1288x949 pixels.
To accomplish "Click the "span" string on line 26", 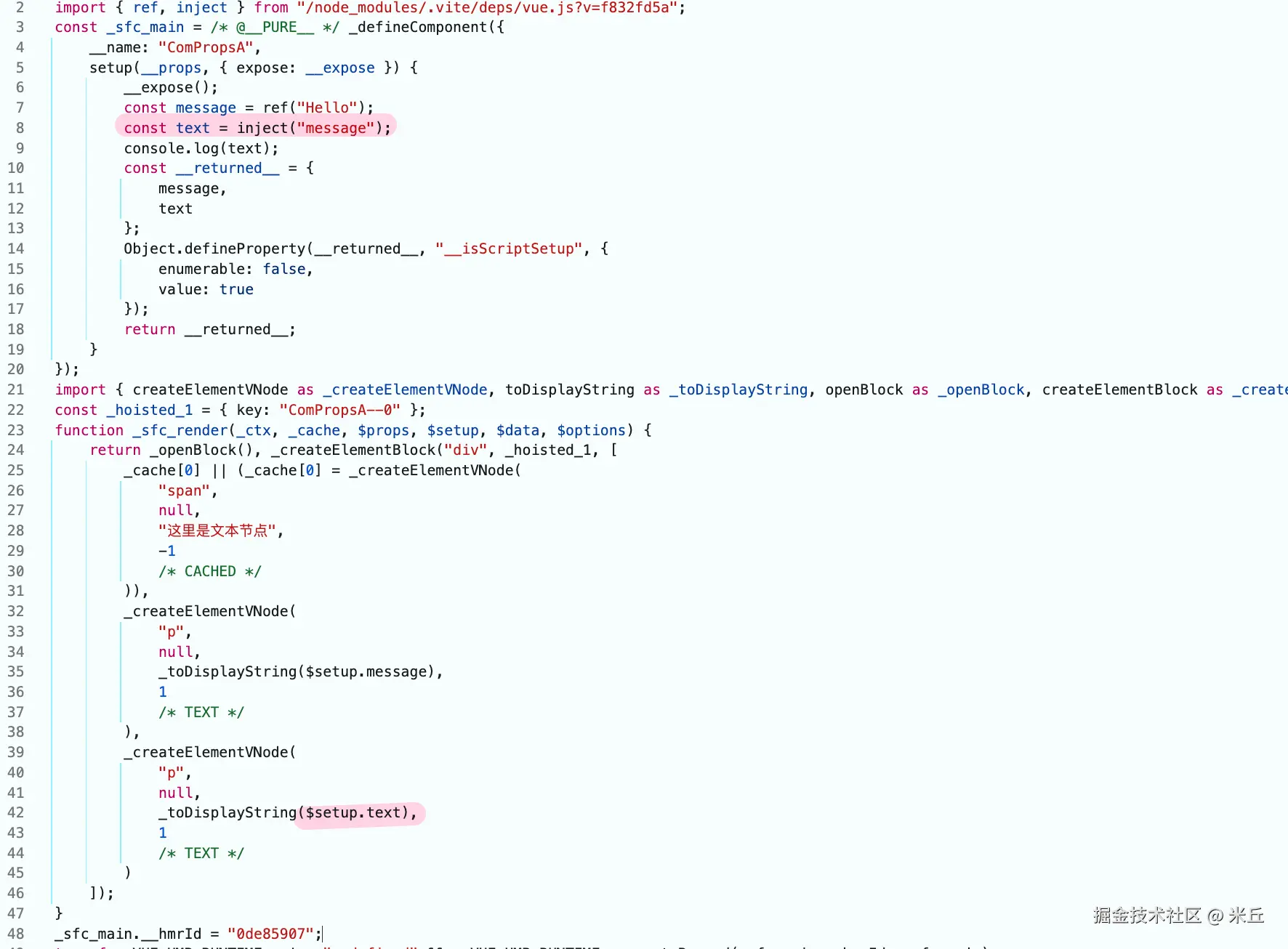I will (x=184, y=490).
